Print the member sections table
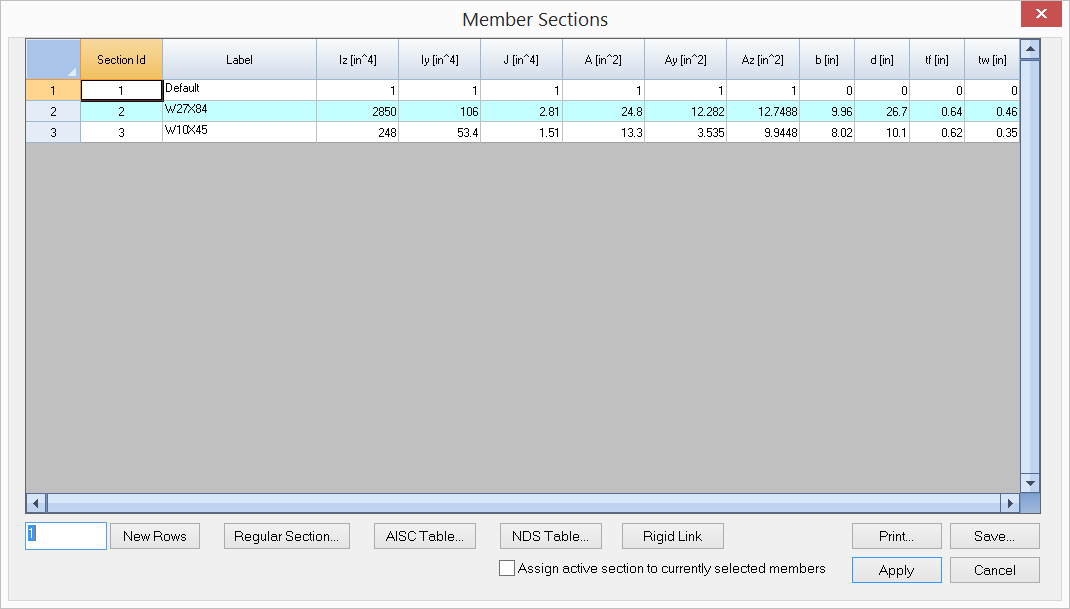1070x609 pixels. tap(896, 536)
